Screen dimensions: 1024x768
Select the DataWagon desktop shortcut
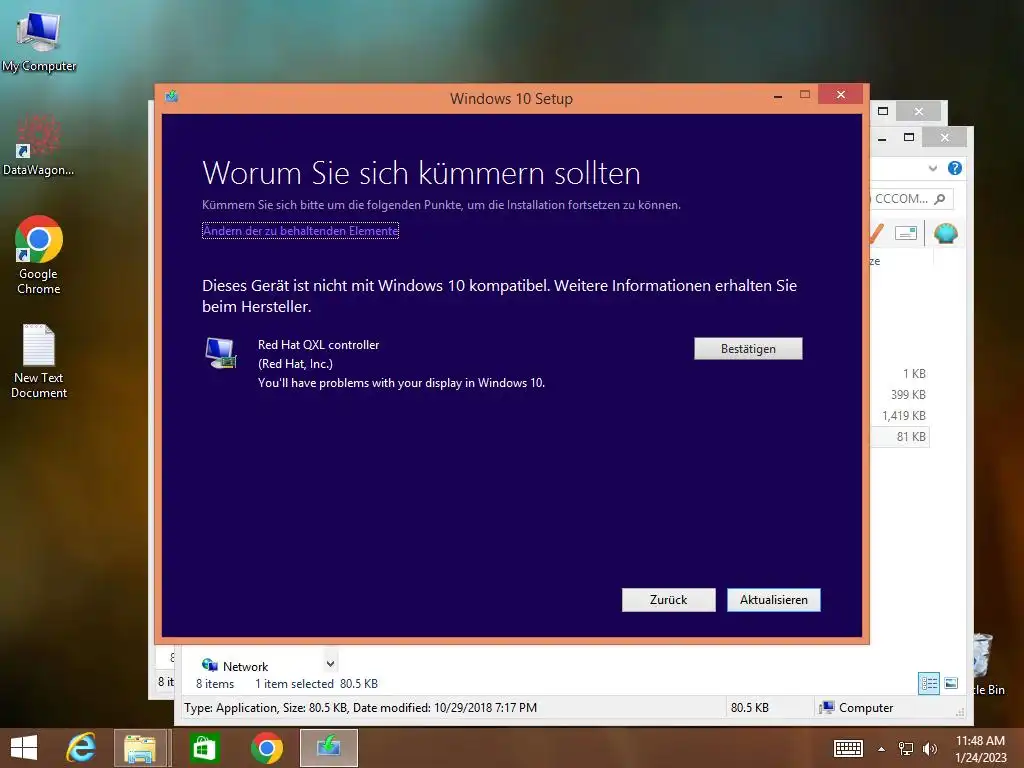(39, 145)
